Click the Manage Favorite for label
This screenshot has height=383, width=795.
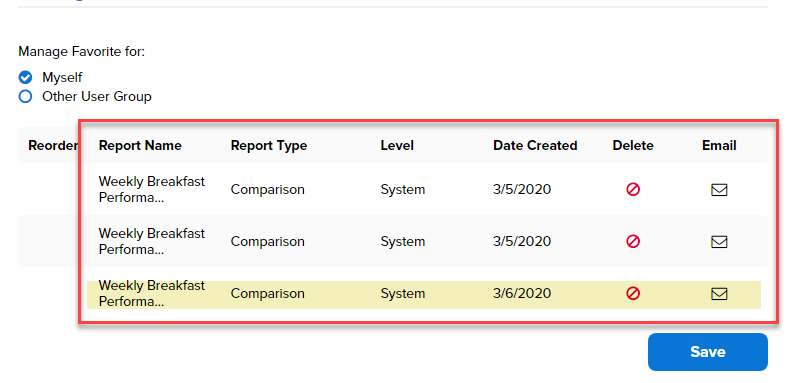[x=82, y=52]
